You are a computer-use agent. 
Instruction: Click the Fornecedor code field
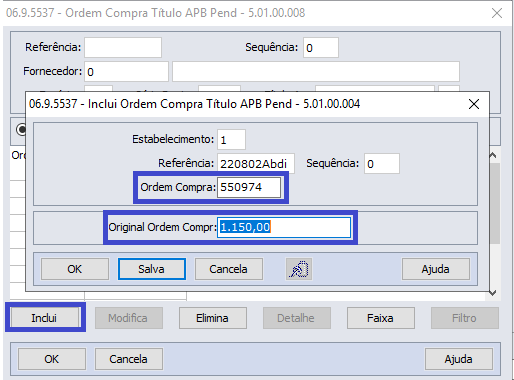pyautogui.click(x=126, y=71)
